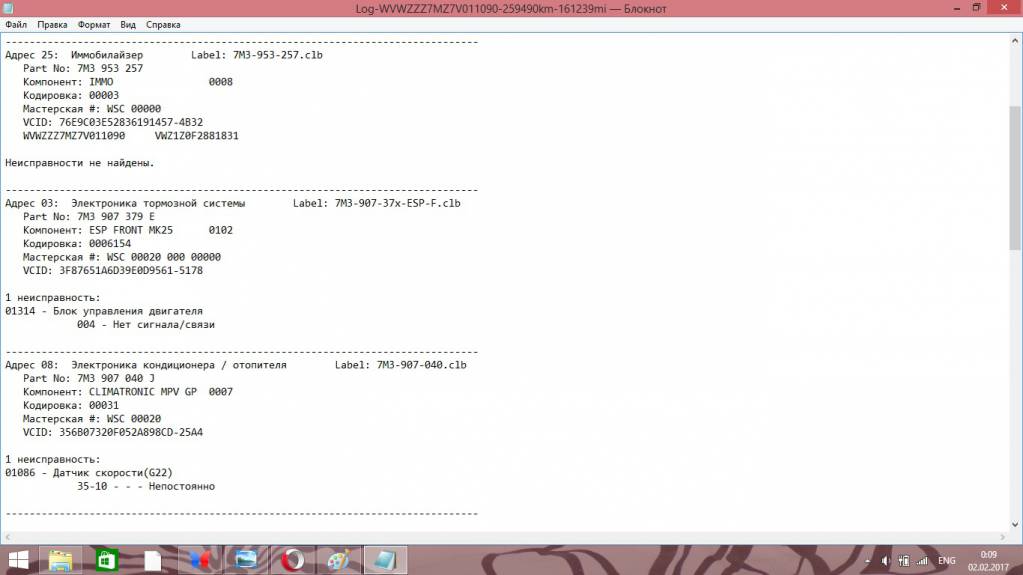
Task: Open the network signal tray icon
Action: [x=921, y=561]
